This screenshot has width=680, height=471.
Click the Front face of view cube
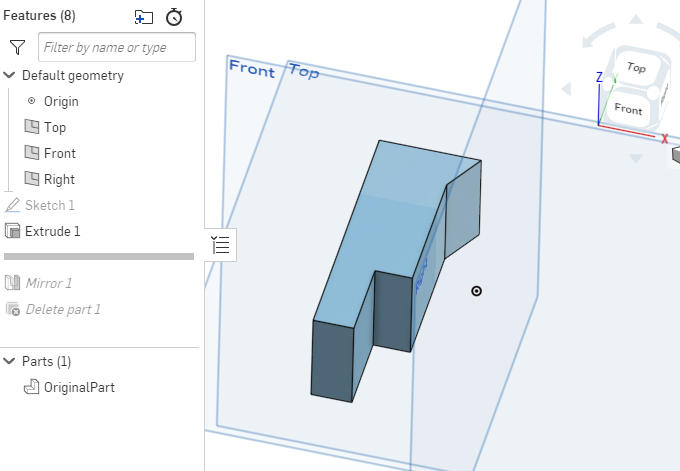coord(628,109)
